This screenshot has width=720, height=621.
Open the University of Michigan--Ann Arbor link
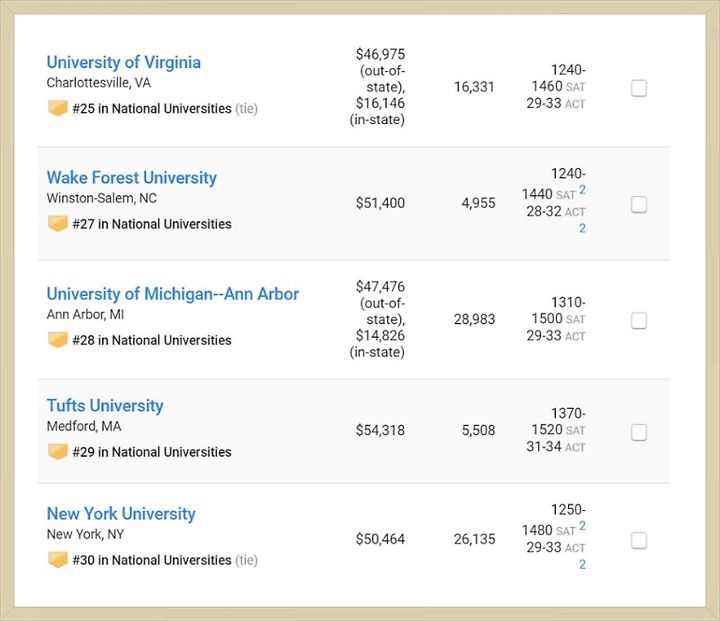point(173,294)
